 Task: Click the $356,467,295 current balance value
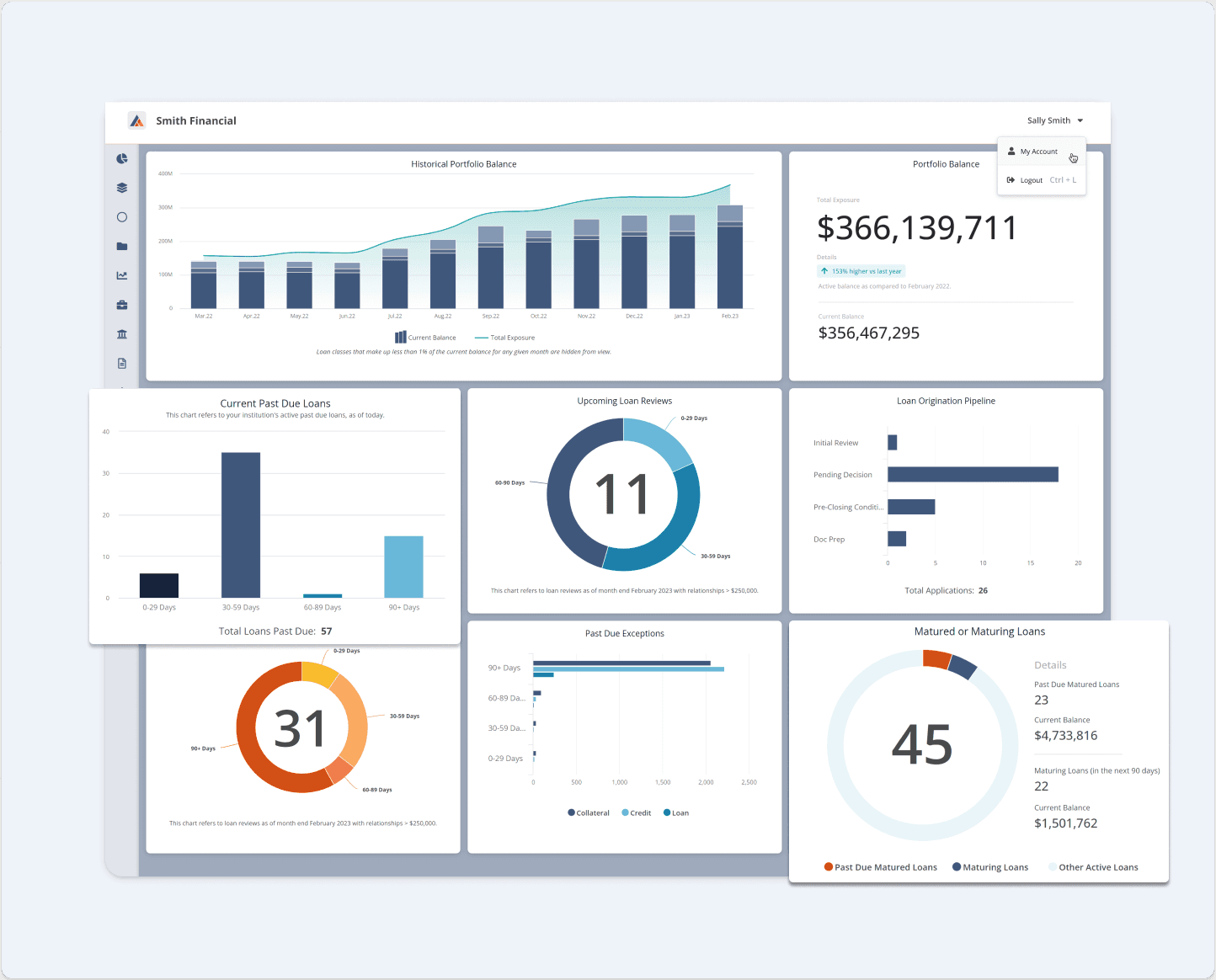tap(869, 333)
